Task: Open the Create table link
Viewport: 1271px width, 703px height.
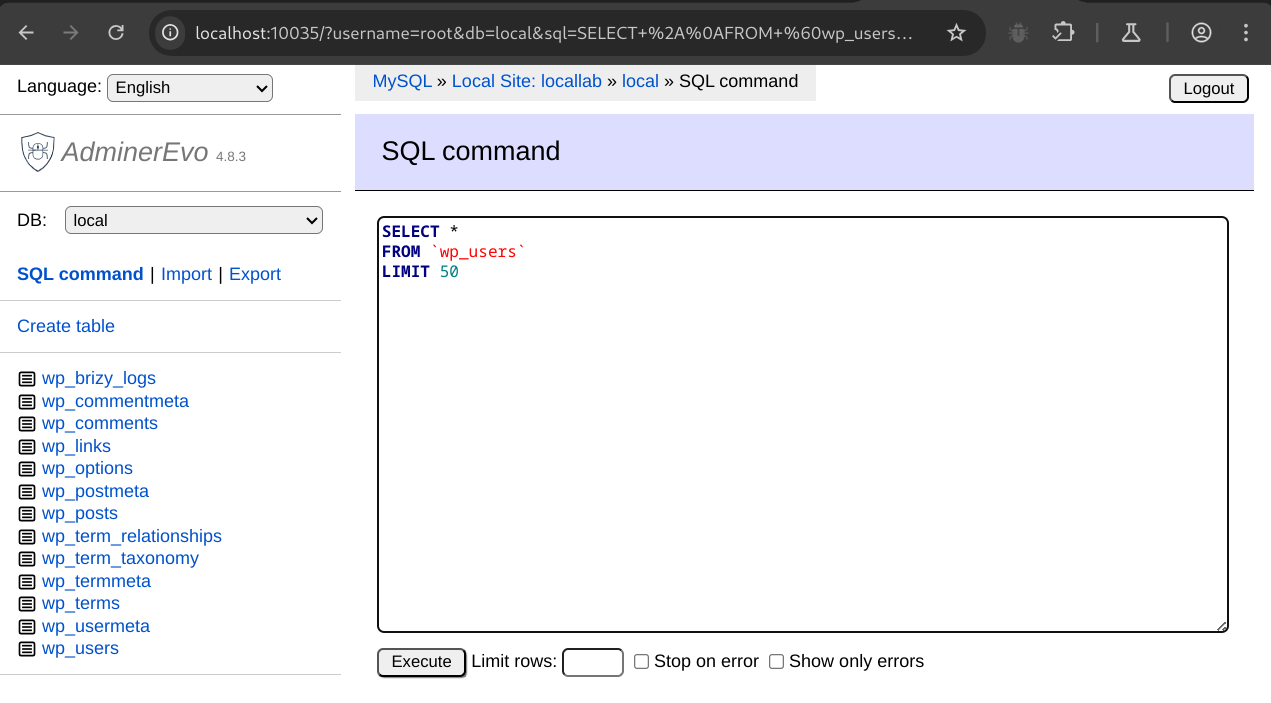Action: [x=66, y=326]
